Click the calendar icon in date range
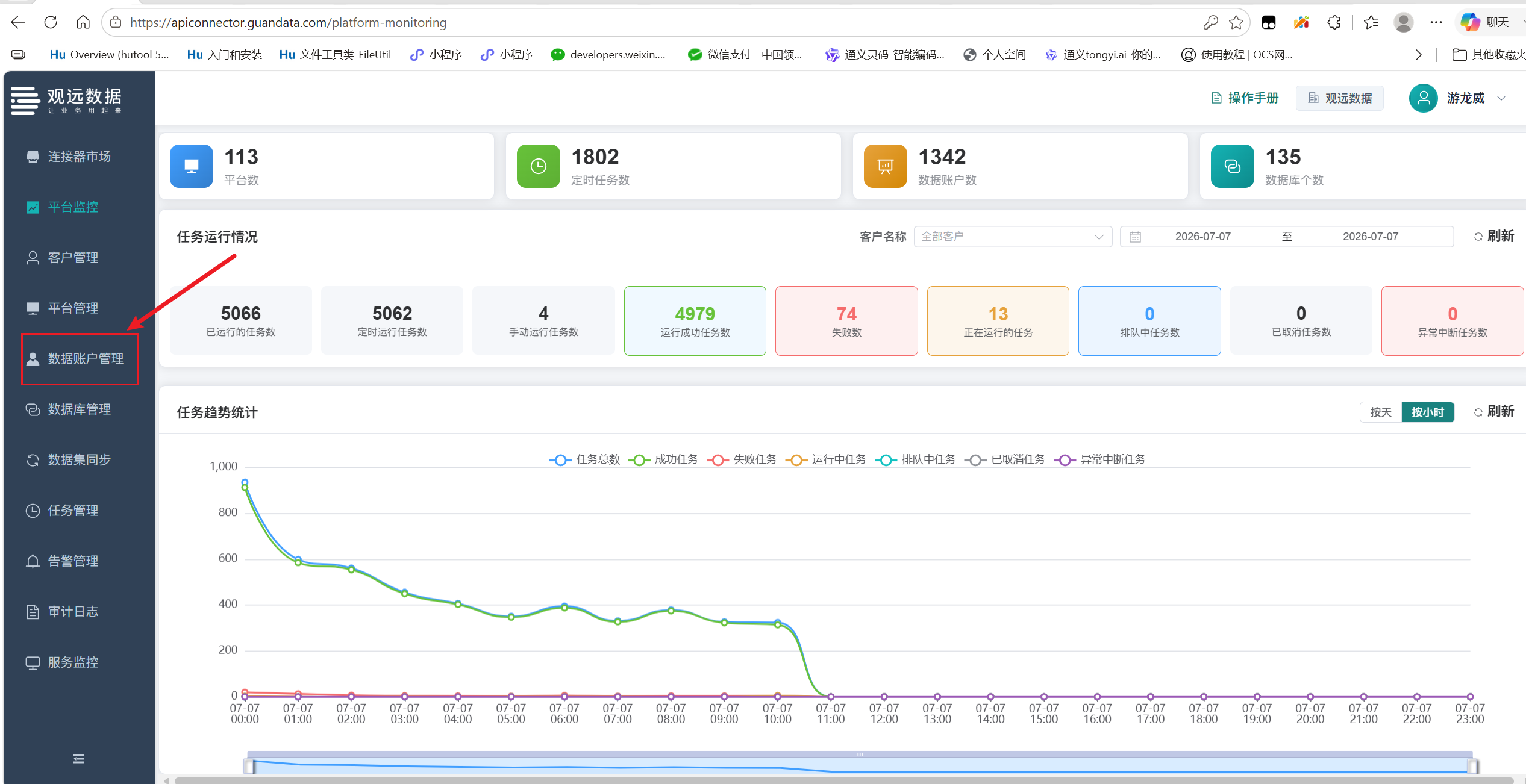The height and width of the screenshot is (784, 1526). click(x=1135, y=237)
